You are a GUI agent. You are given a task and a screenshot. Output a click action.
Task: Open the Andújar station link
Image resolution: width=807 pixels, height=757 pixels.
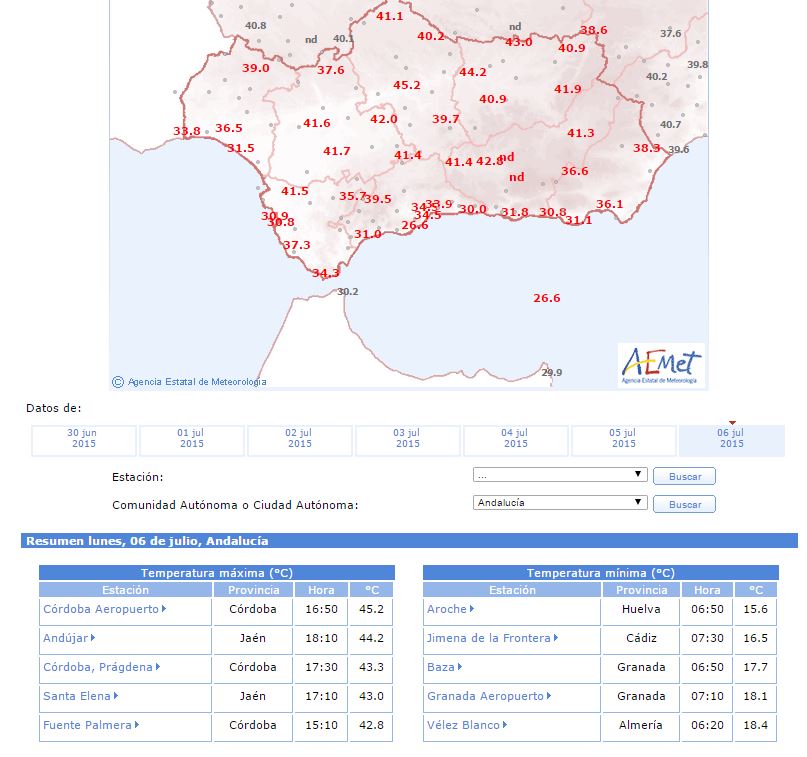click(x=66, y=638)
